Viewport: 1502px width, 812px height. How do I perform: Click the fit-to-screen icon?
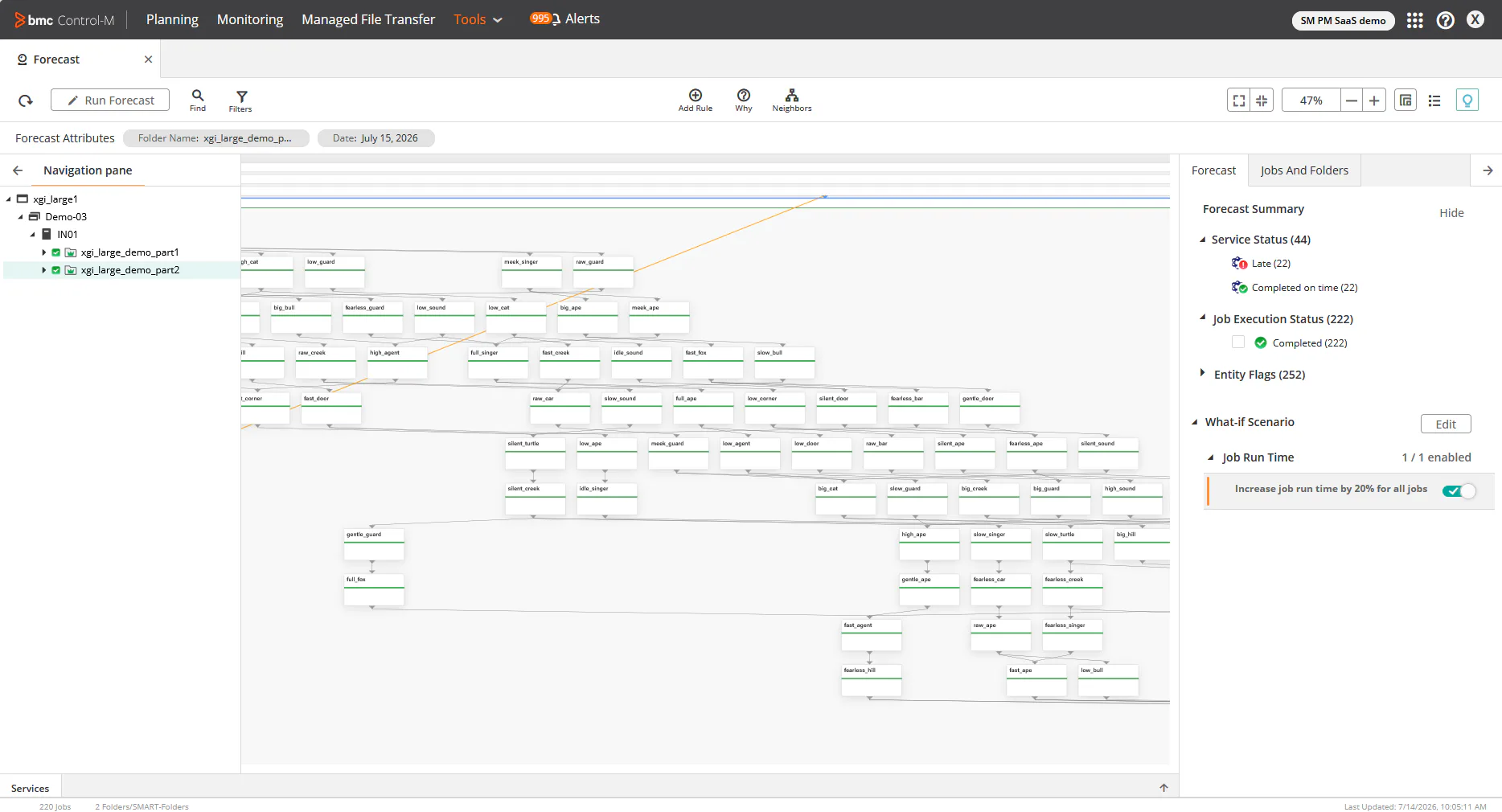[x=1239, y=100]
